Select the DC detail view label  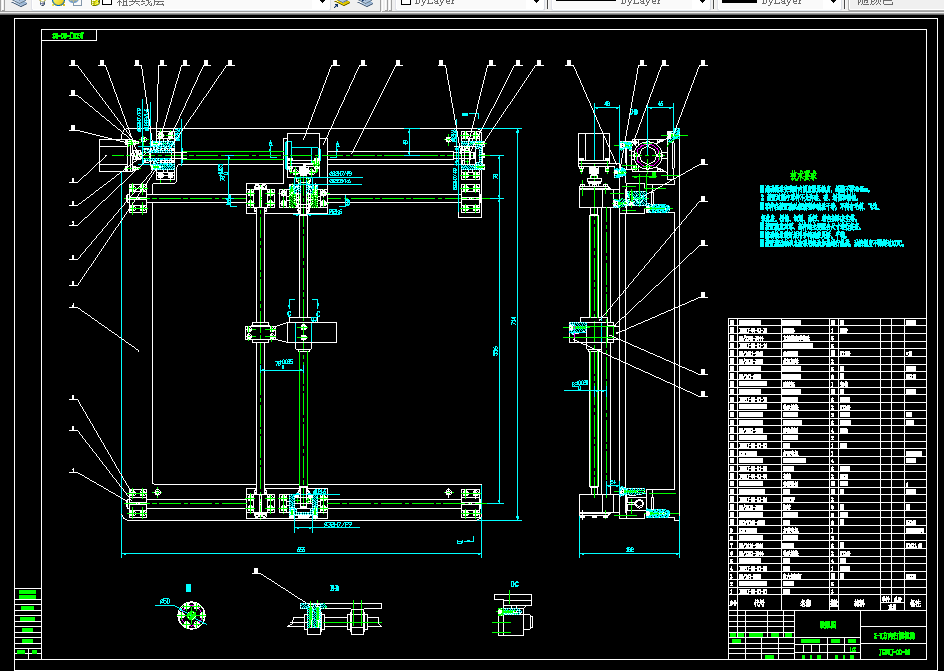tap(515, 584)
